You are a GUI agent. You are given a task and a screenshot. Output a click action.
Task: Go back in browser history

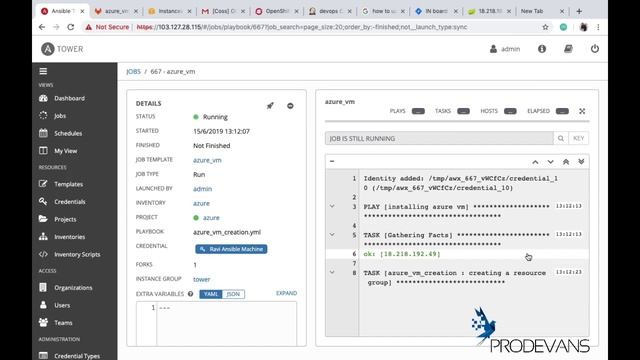(x=42, y=27)
